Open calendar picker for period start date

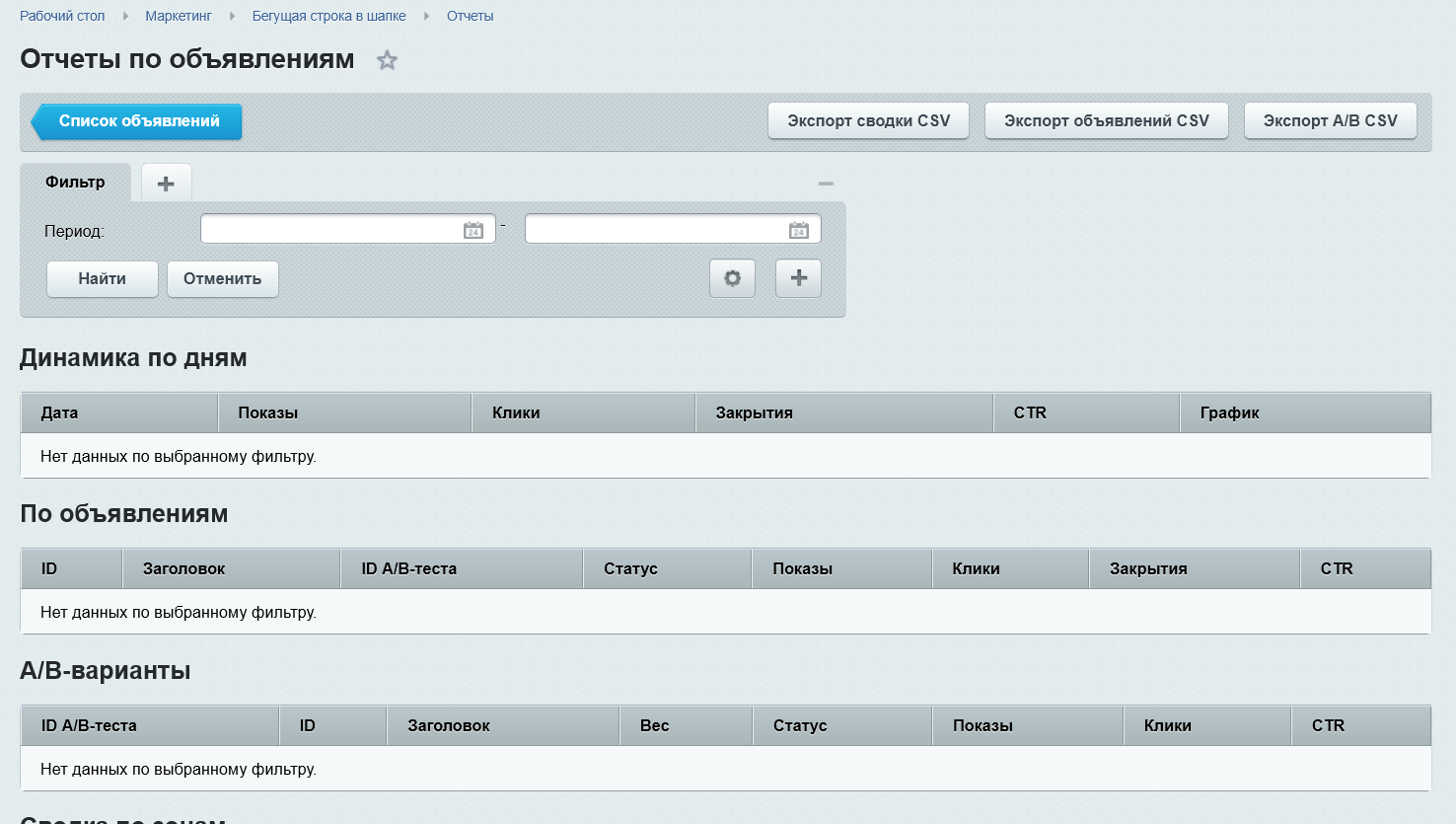tap(473, 230)
